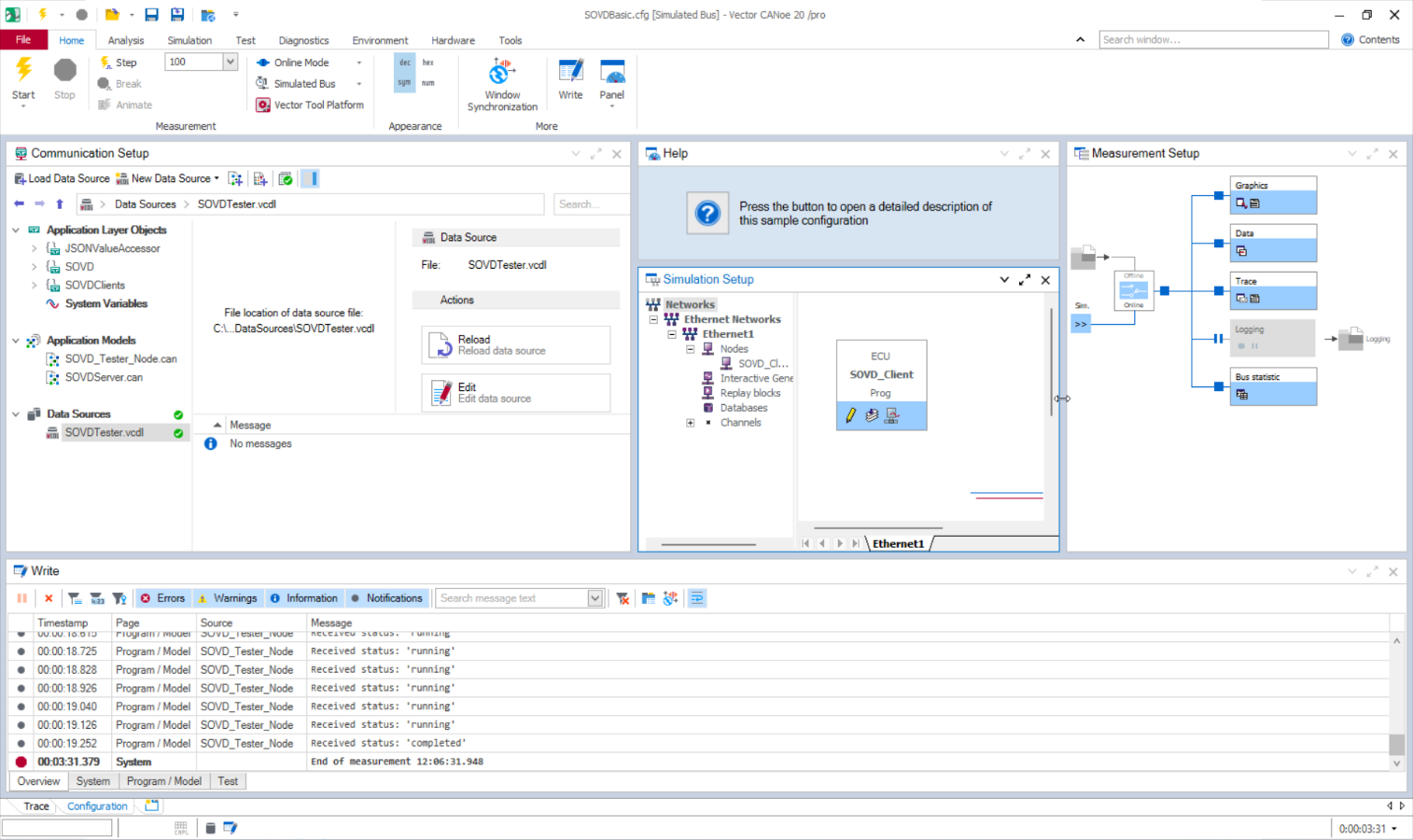The height and width of the screenshot is (840, 1413).
Task: Switch to the Analysis ribbon tab
Action: pos(126,40)
